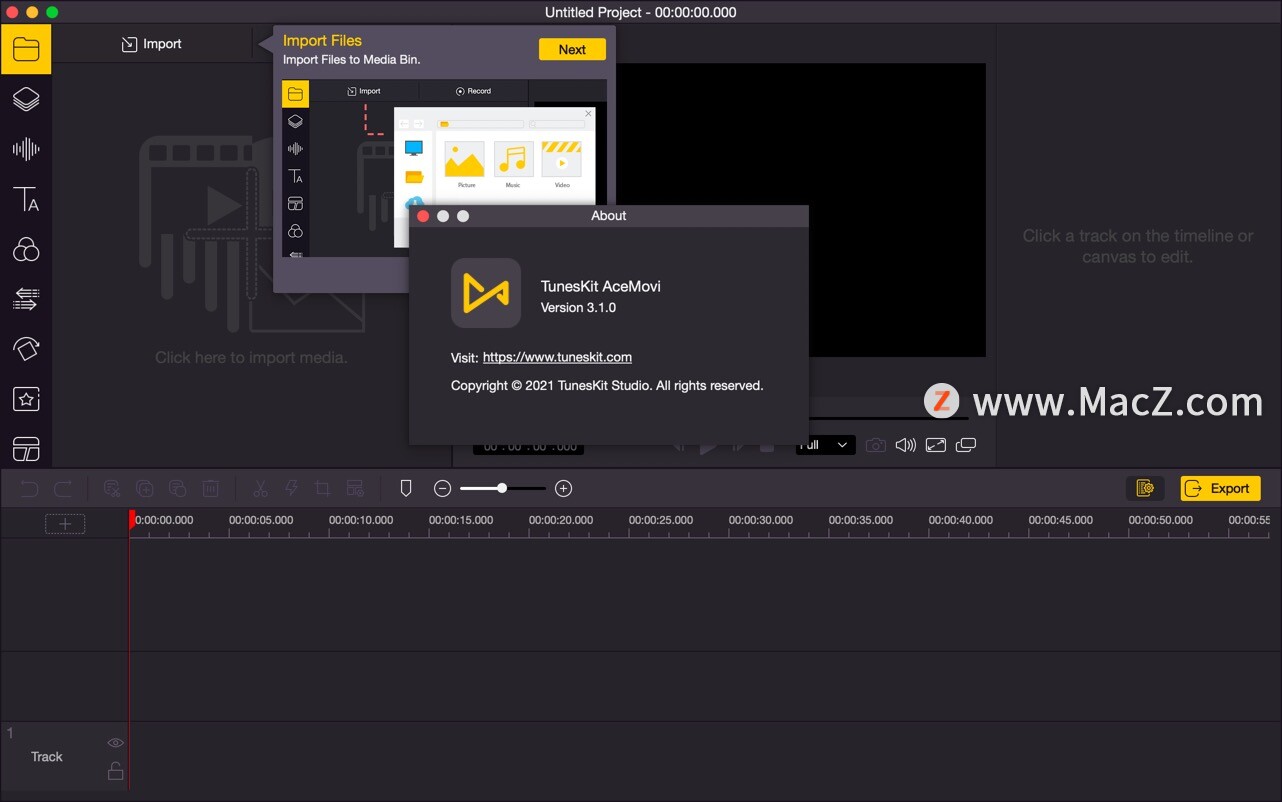Click 'Click here to import media.' text
Screen dimensions: 1282x802
(251, 357)
